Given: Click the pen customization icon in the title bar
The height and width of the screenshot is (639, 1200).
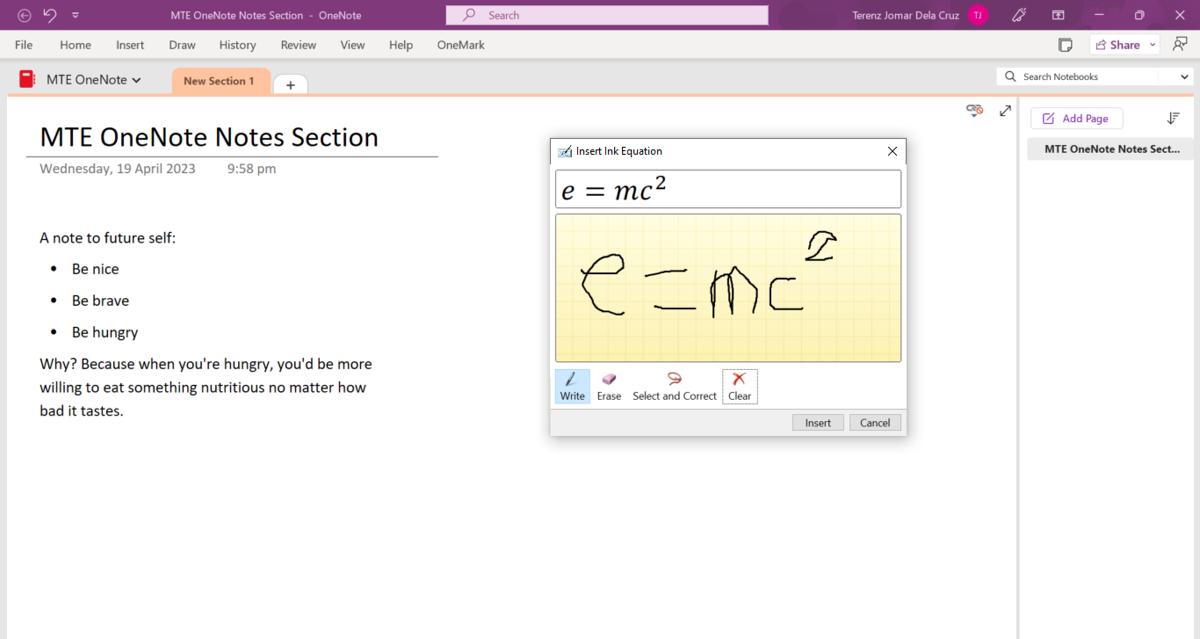Looking at the screenshot, I should (1019, 14).
